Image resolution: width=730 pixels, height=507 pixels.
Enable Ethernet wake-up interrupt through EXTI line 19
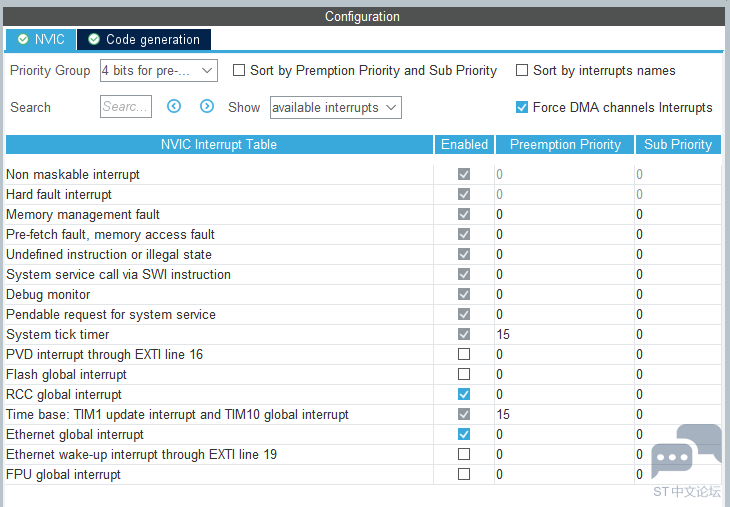[x=464, y=454]
